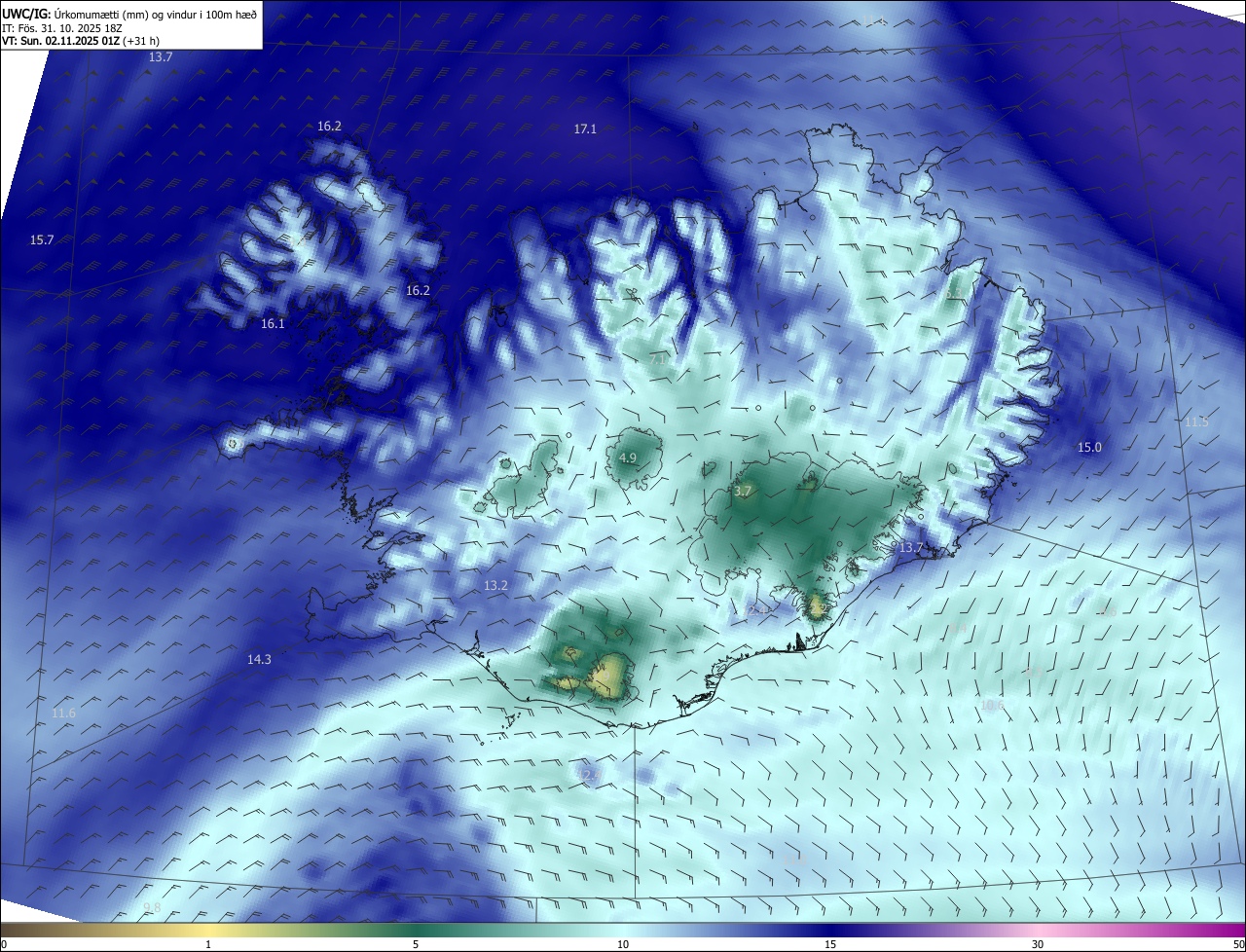Click the 10 tick on the colour scale
The image size is (1246, 952).
623,944
